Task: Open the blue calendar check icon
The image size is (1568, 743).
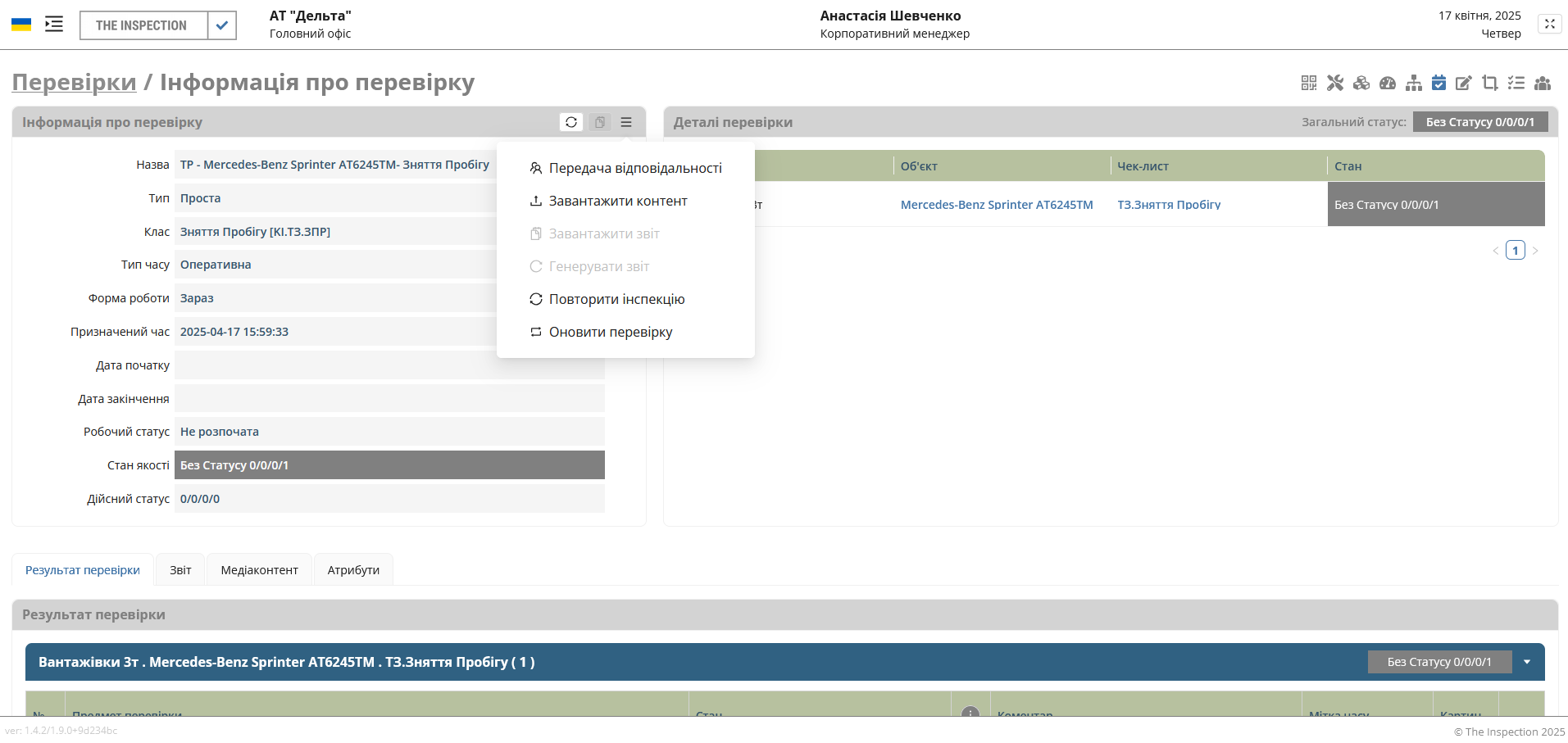Action: pos(1438,83)
